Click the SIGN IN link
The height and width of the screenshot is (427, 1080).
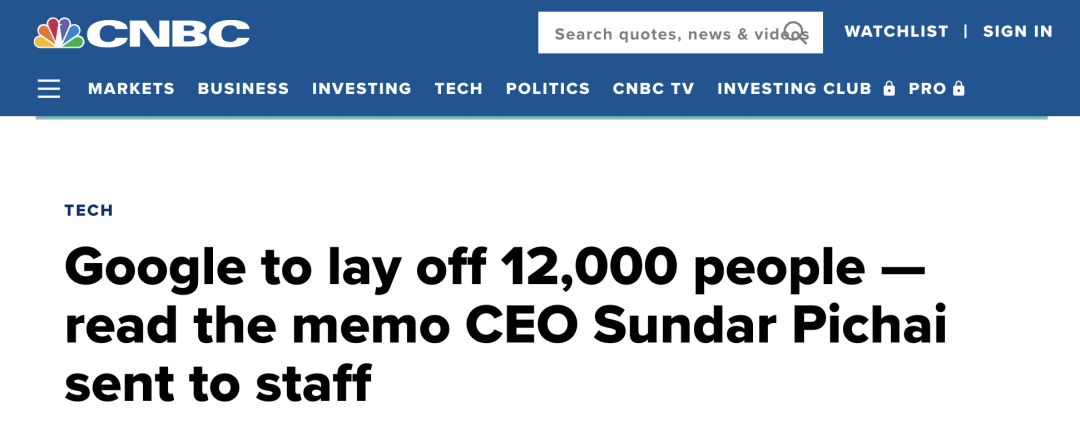pyautogui.click(x=1017, y=32)
